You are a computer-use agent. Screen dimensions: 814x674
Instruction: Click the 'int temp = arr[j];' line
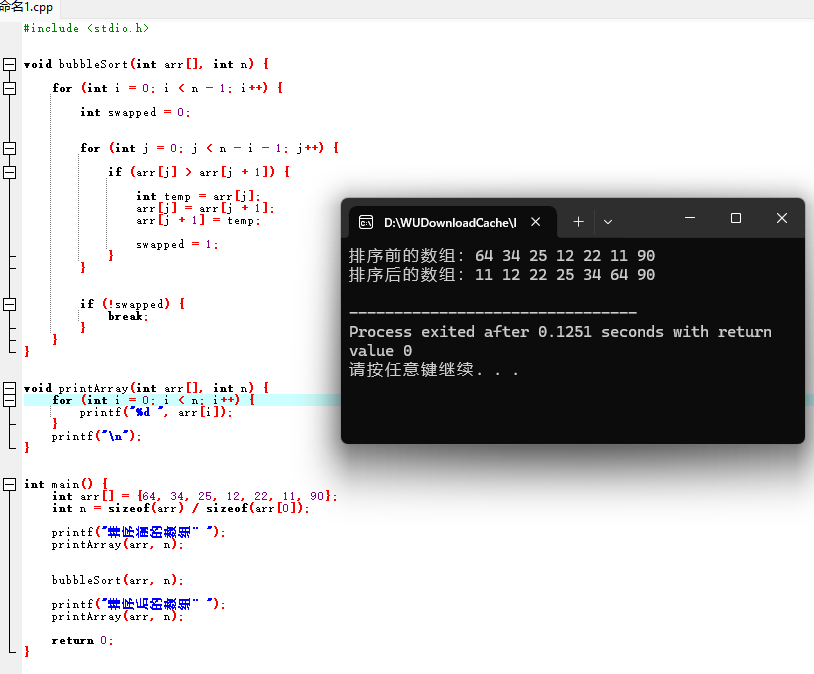click(198, 196)
